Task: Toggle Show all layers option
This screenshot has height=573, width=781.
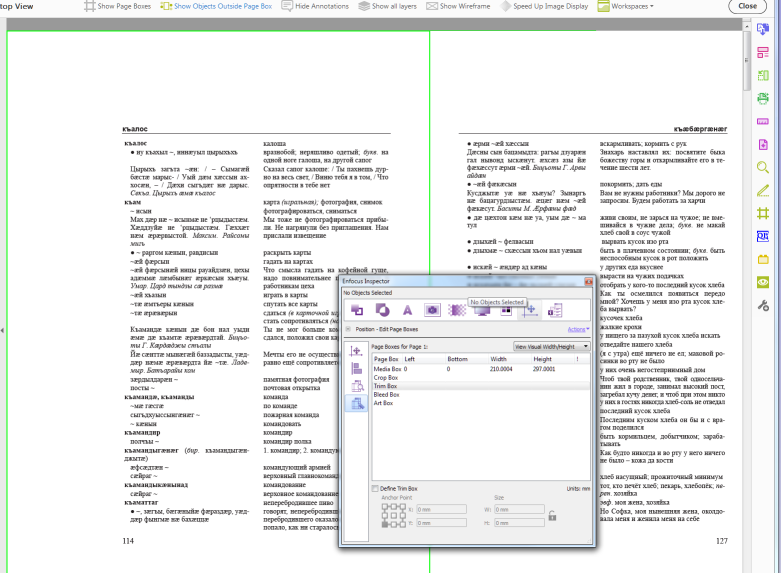Action: [x=388, y=6]
